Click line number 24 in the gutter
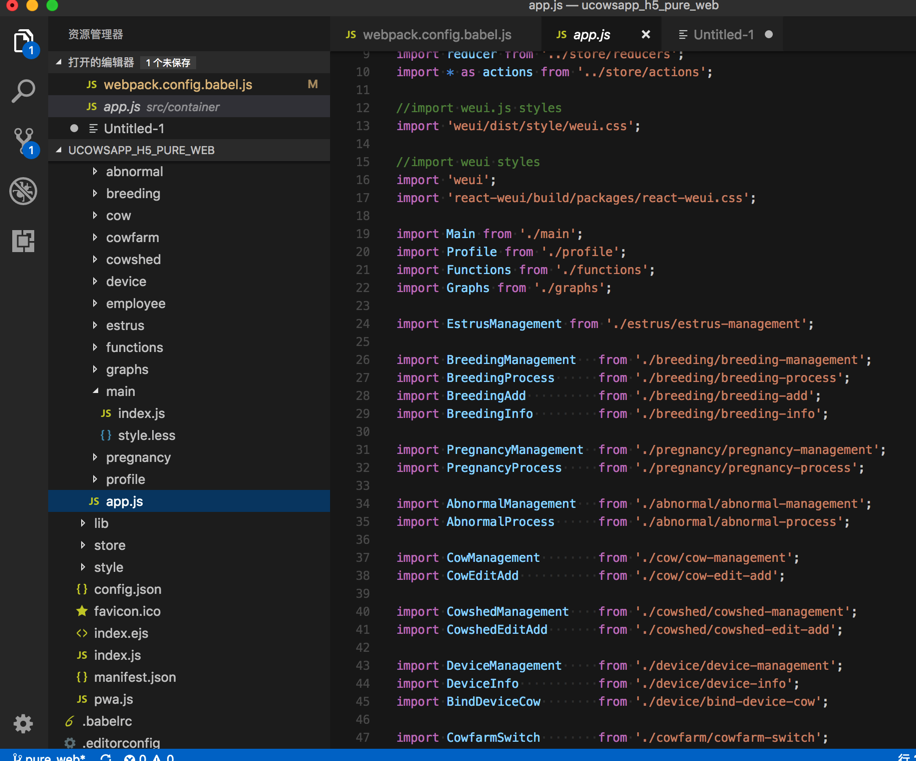 362,324
